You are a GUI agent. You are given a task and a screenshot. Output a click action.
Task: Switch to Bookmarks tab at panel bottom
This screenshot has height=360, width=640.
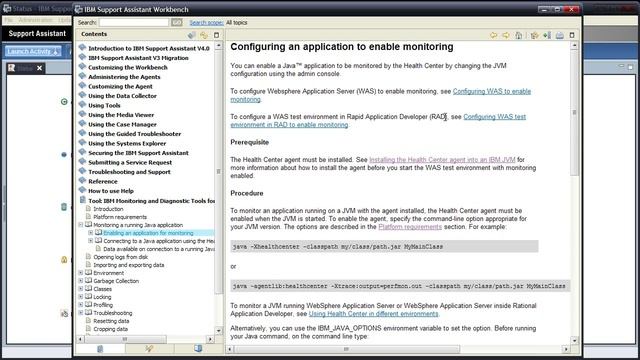pos(198,349)
